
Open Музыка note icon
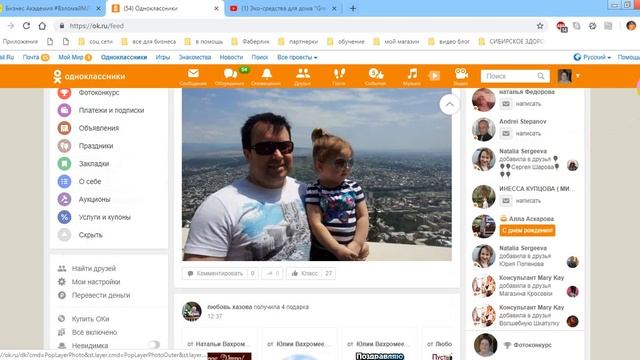[x=412, y=74]
